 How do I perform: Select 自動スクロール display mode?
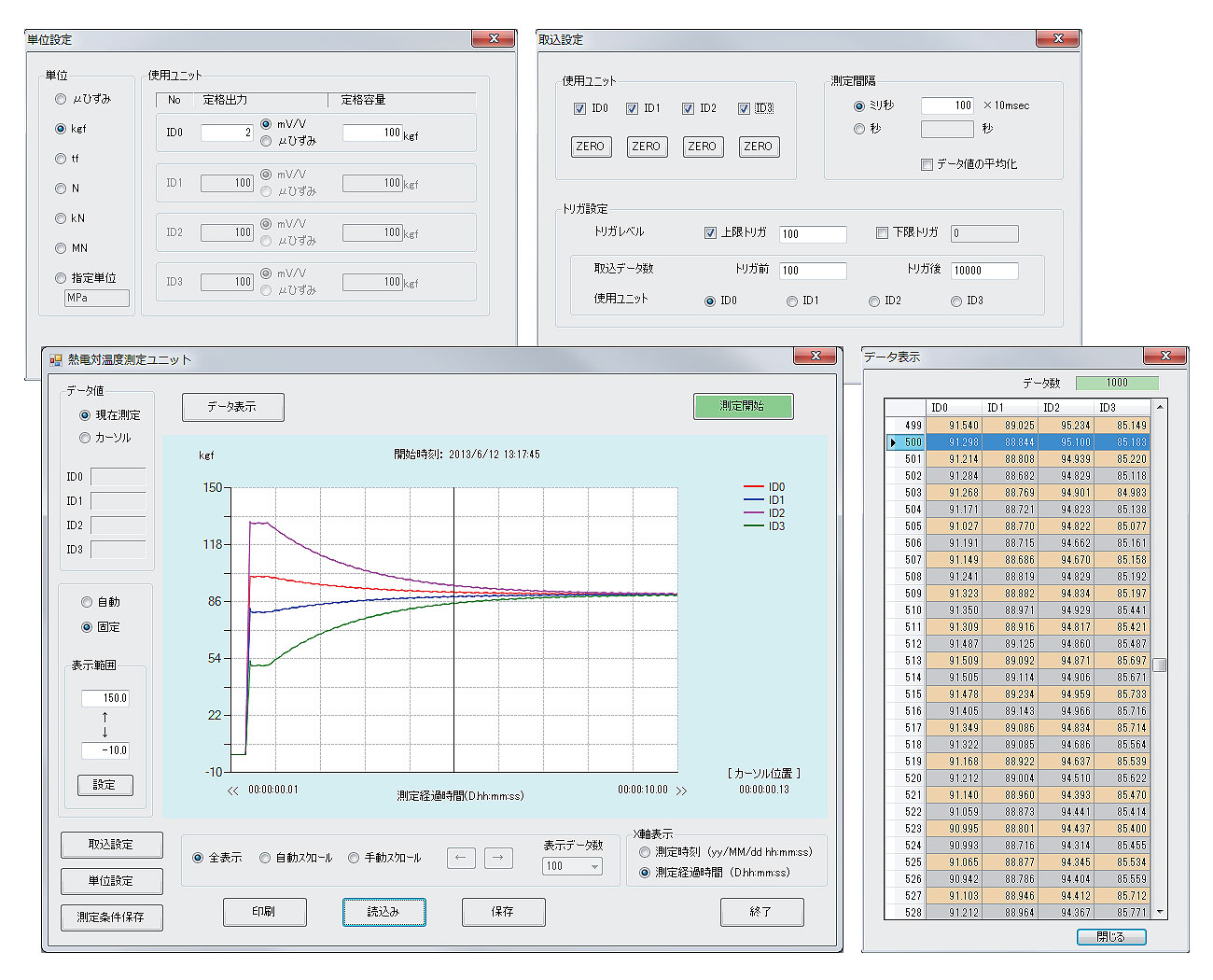coord(265,858)
